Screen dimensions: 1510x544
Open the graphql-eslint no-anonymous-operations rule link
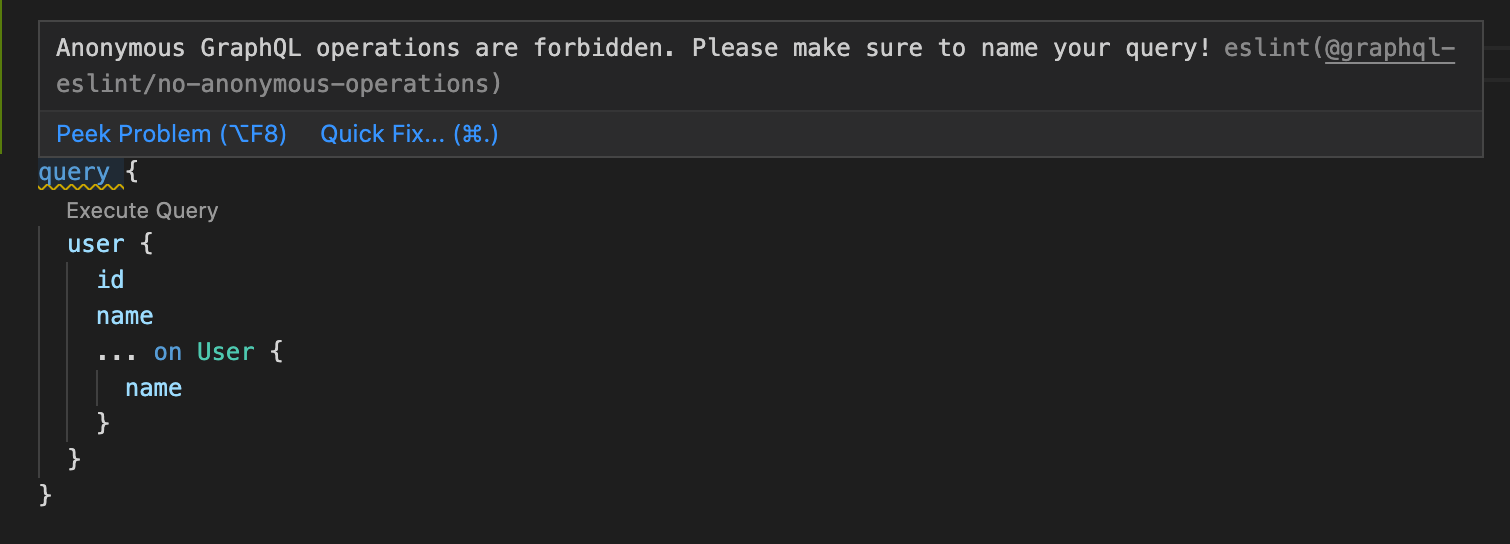click(x=1389, y=48)
